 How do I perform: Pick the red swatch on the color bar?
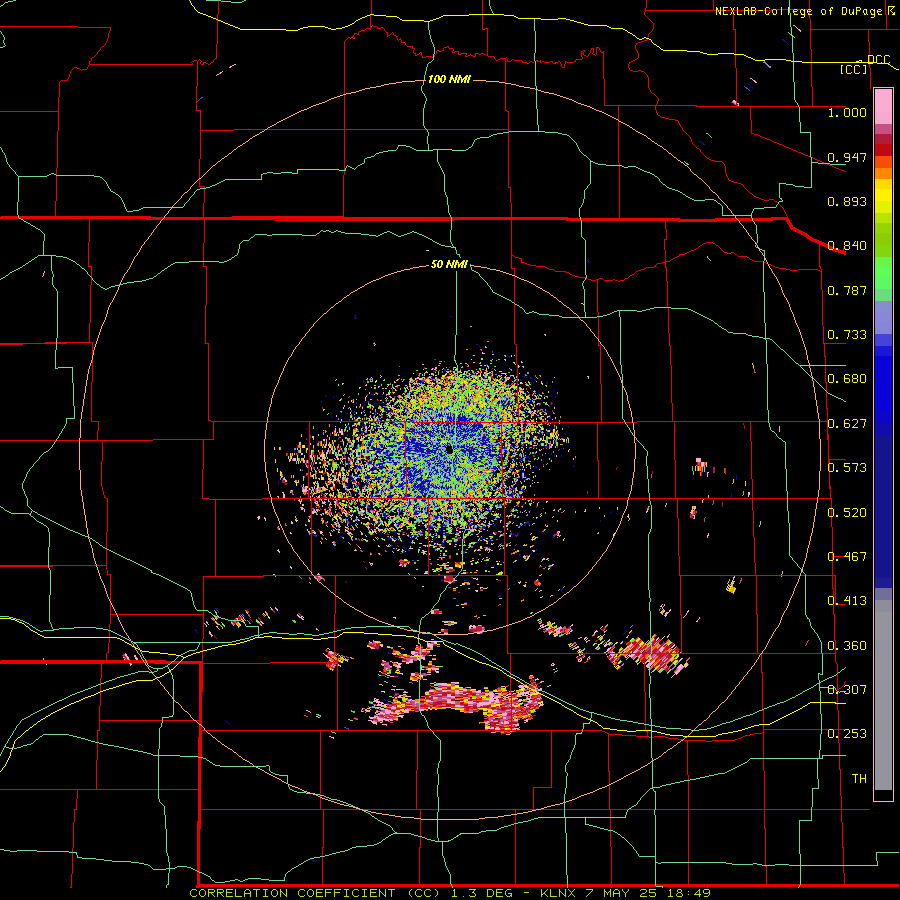883,150
